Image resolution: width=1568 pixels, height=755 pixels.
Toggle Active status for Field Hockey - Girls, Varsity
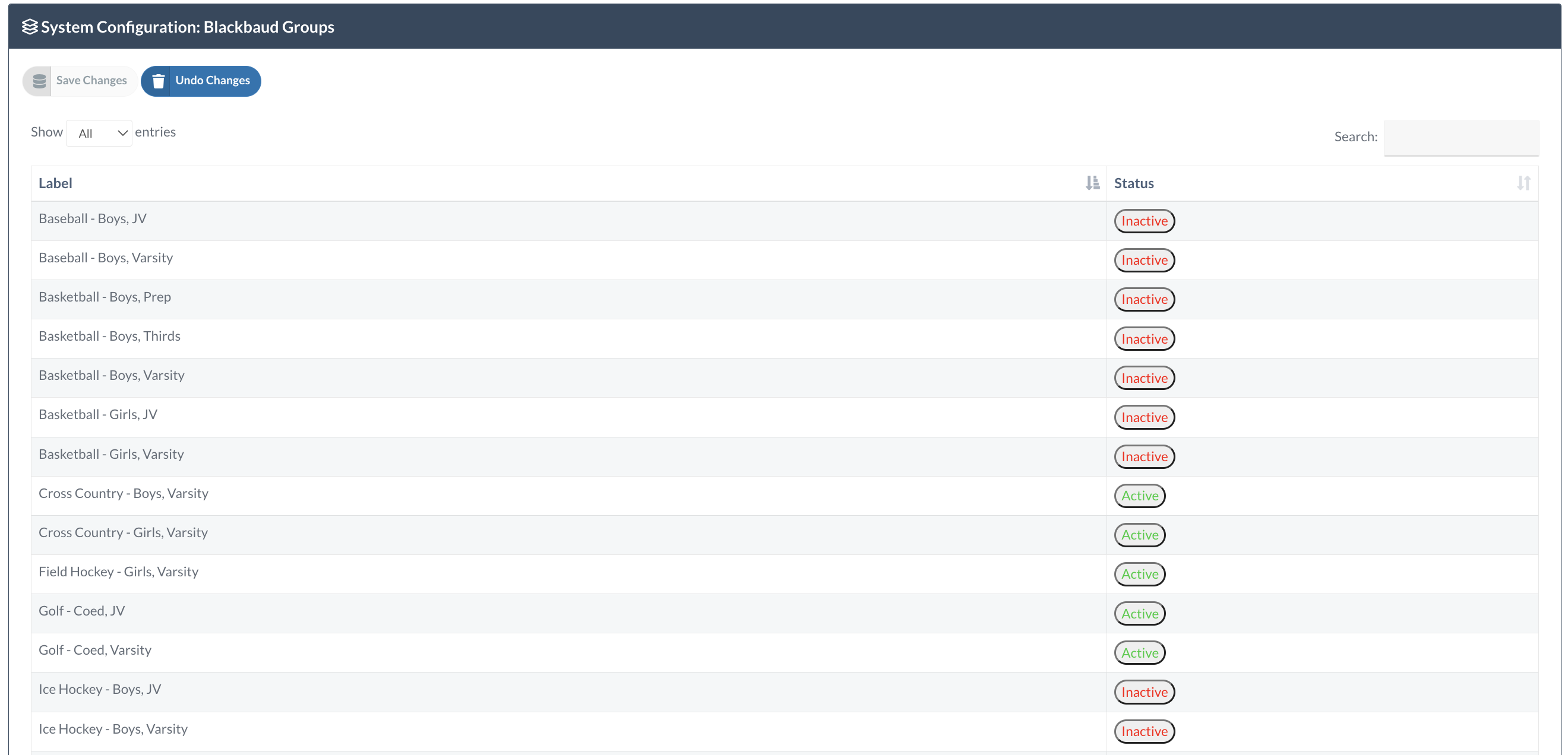point(1140,575)
